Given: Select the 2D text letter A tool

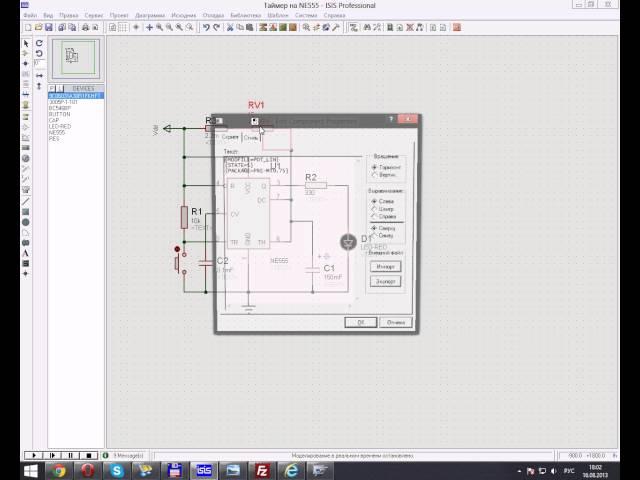Looking at the screenshot, I should tap(26, 253).
